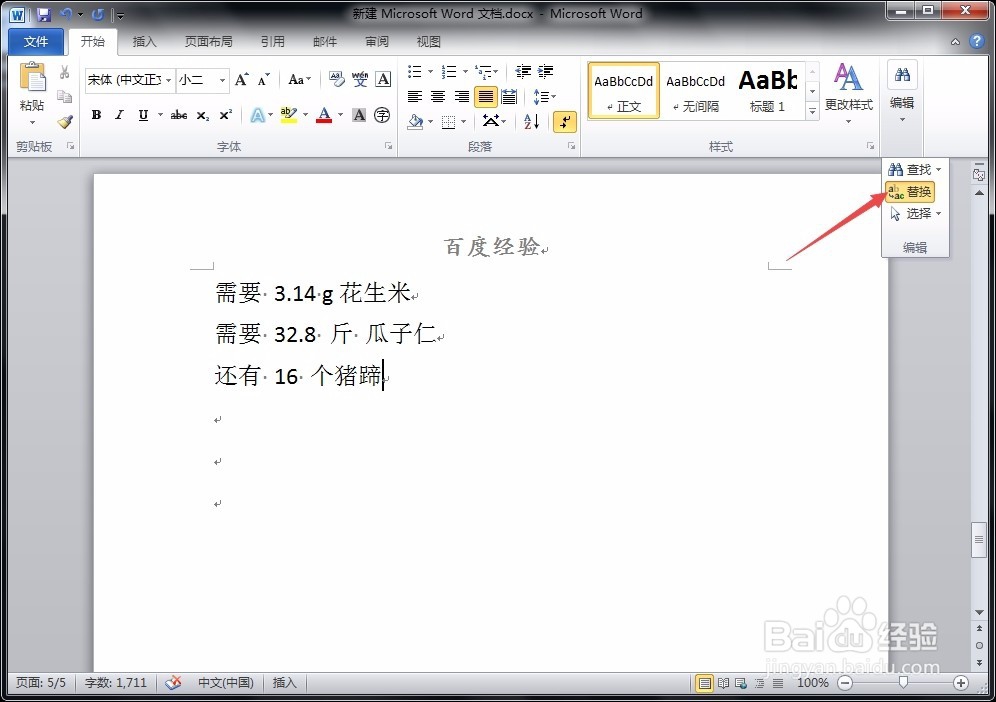Click the Distributed alignment icon
This screenshot has height=702, width=996.
pos(509,97)
